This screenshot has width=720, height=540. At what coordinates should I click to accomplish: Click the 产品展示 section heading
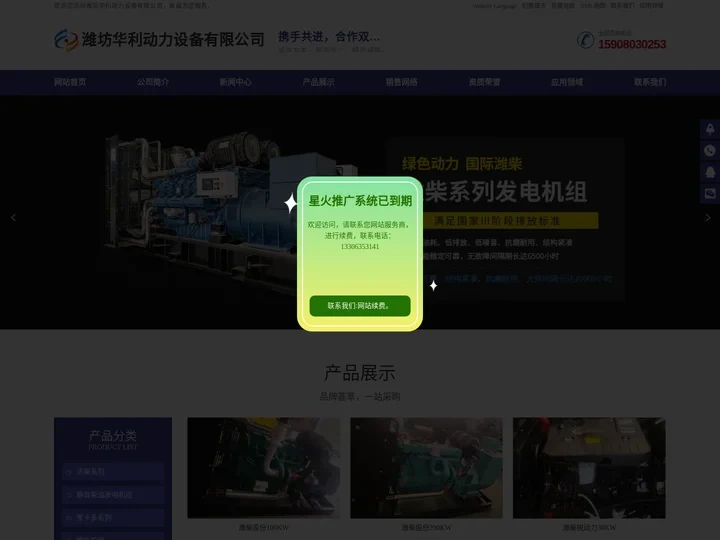[x=360, y=373]
